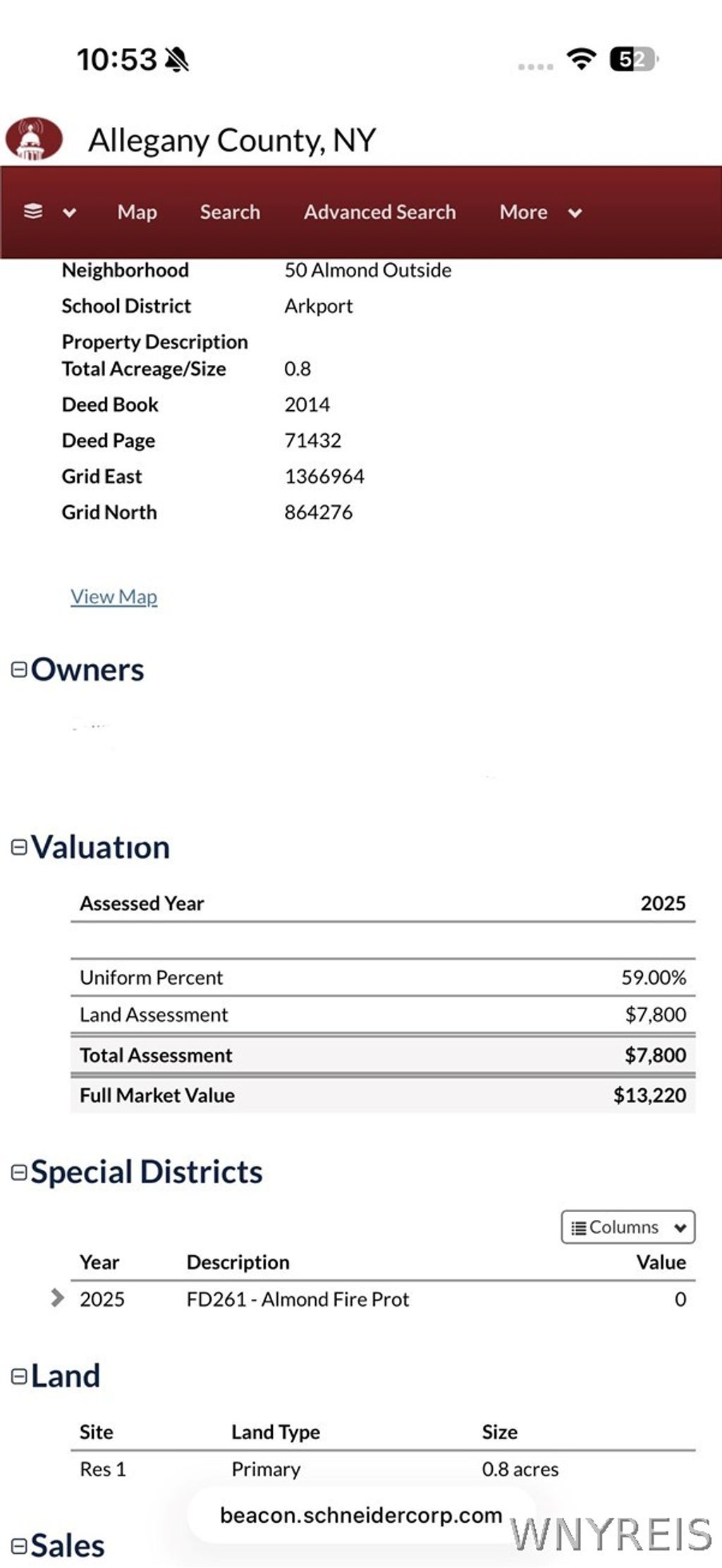Click the View Map link
Viewport: 722px width, 1568px height.
114,596
